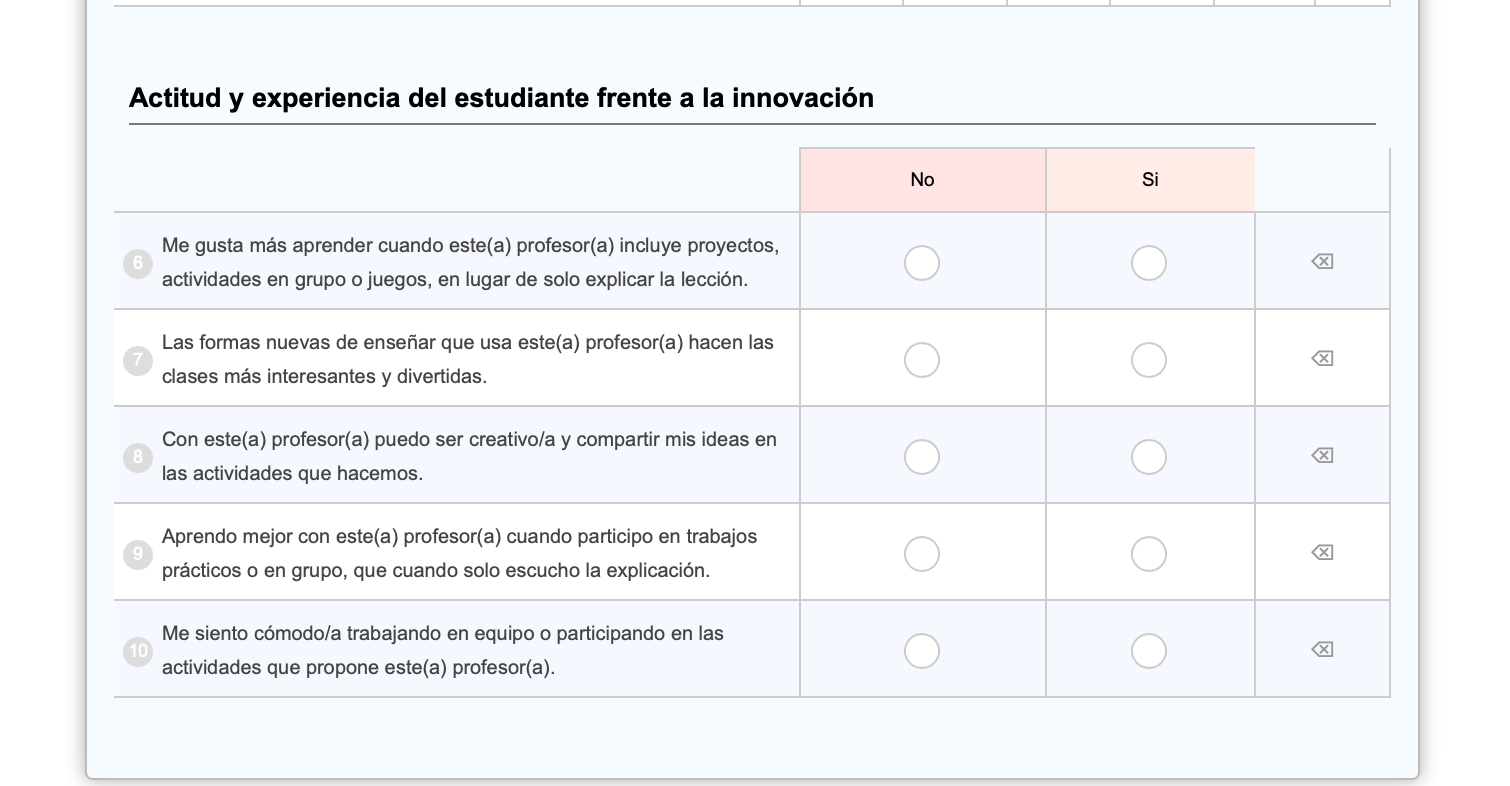
Task: Click the Si column header
Action: point(1150,180)
